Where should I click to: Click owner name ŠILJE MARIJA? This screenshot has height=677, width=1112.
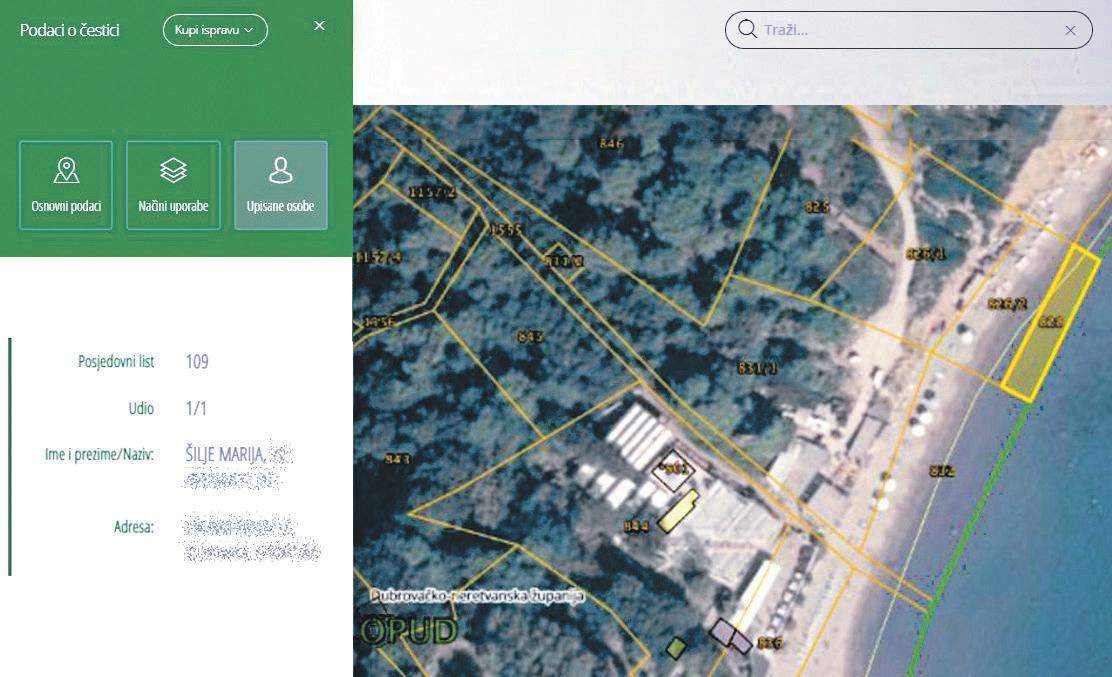(x=226, y=454)
